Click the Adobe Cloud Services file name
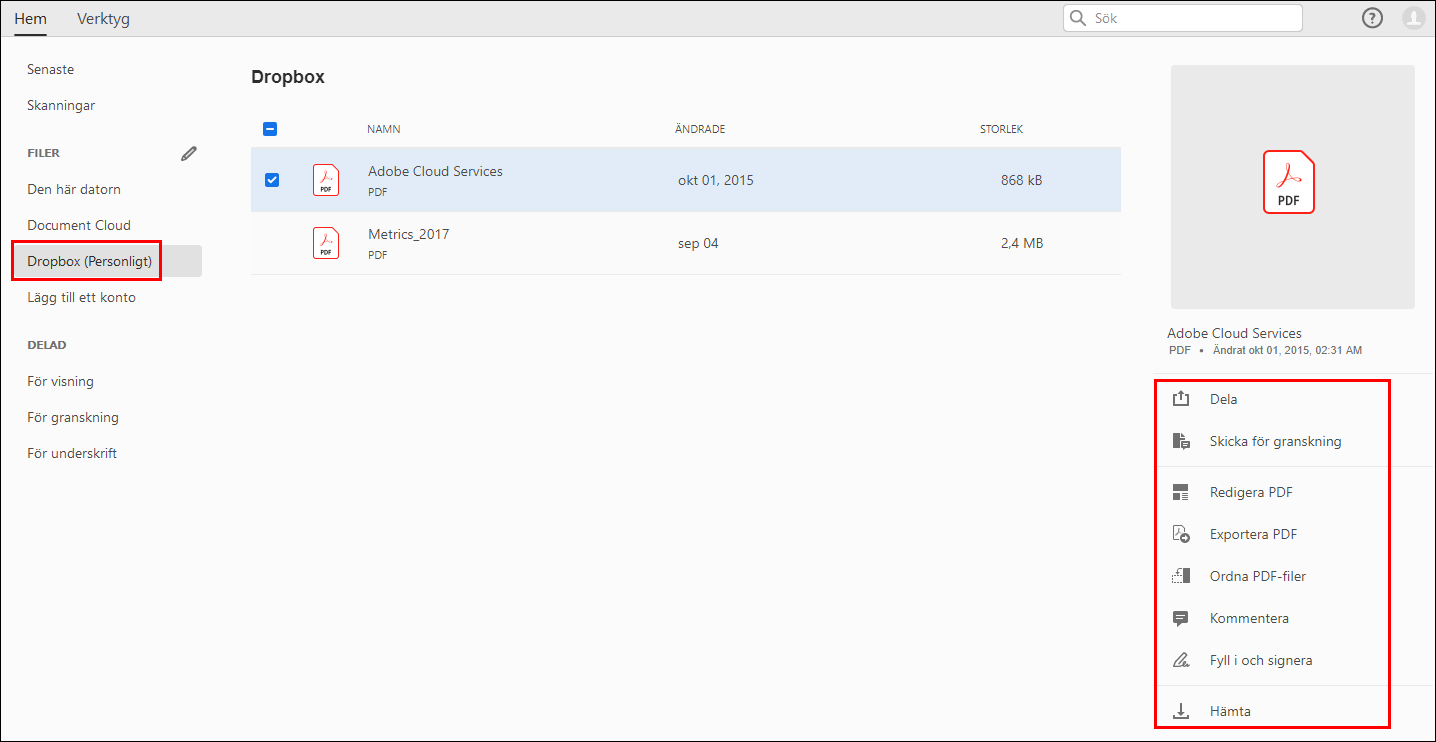This screenshot has height=742, width=1436. 435,171
